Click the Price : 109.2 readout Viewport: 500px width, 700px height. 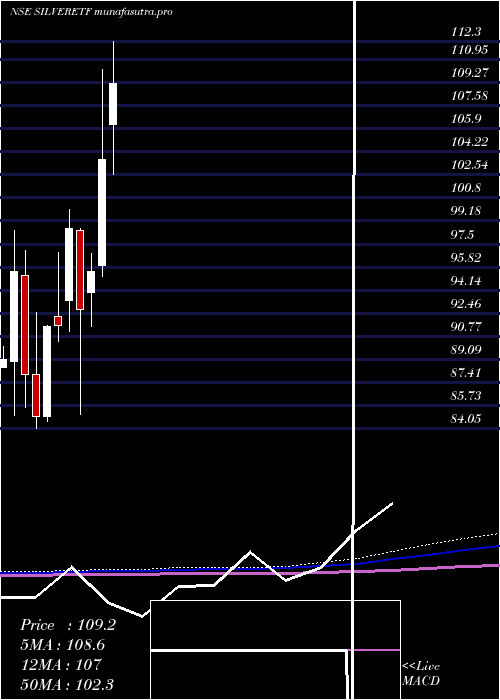(68, 625)
